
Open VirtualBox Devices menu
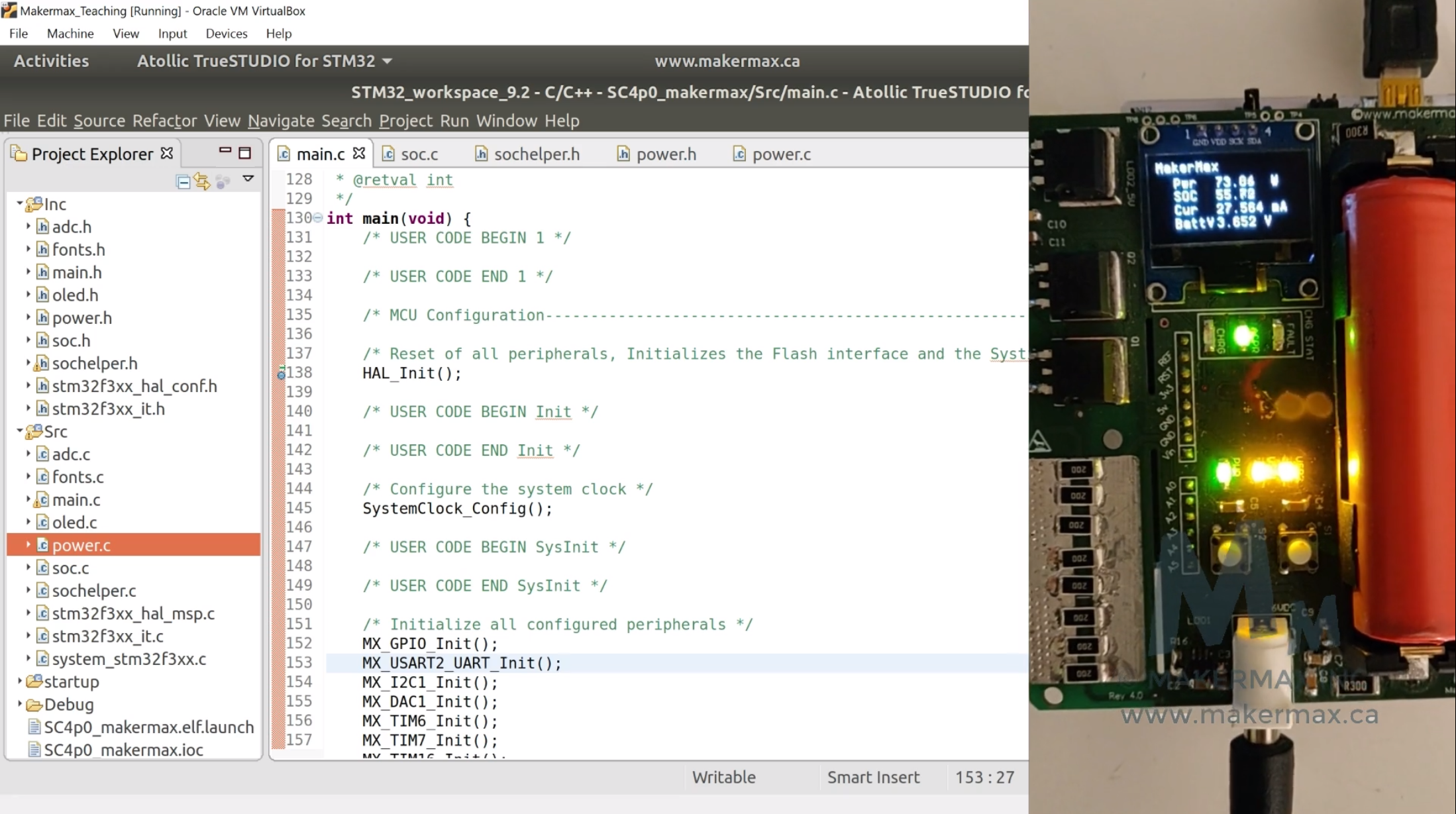[x=227, y=33]
